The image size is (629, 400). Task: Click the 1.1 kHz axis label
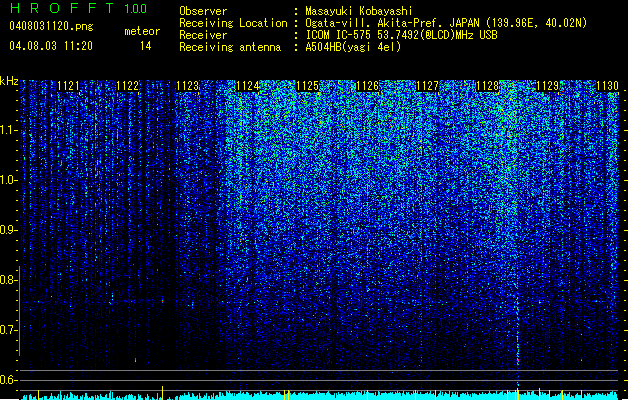8,130
